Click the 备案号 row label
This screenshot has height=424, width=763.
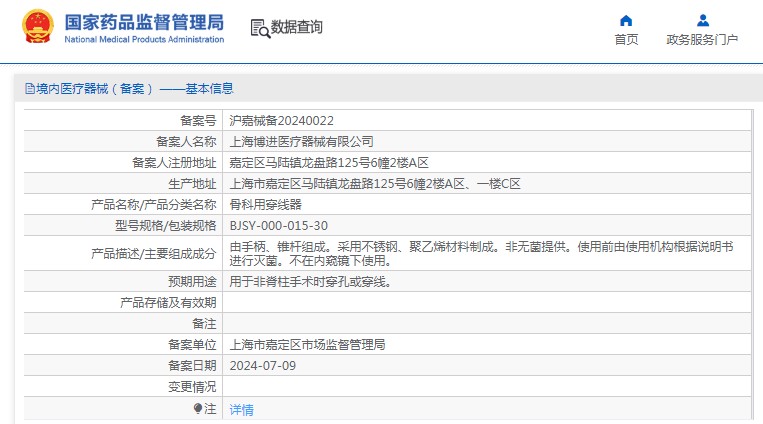click(x=198, y=121)
